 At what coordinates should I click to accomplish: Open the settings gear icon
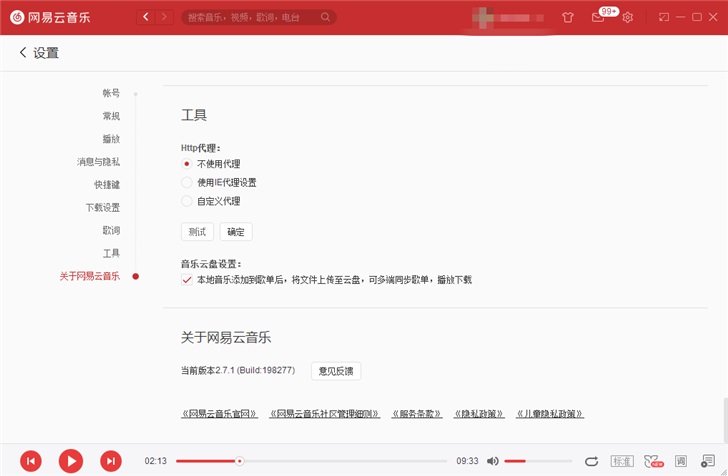point(628,18)
